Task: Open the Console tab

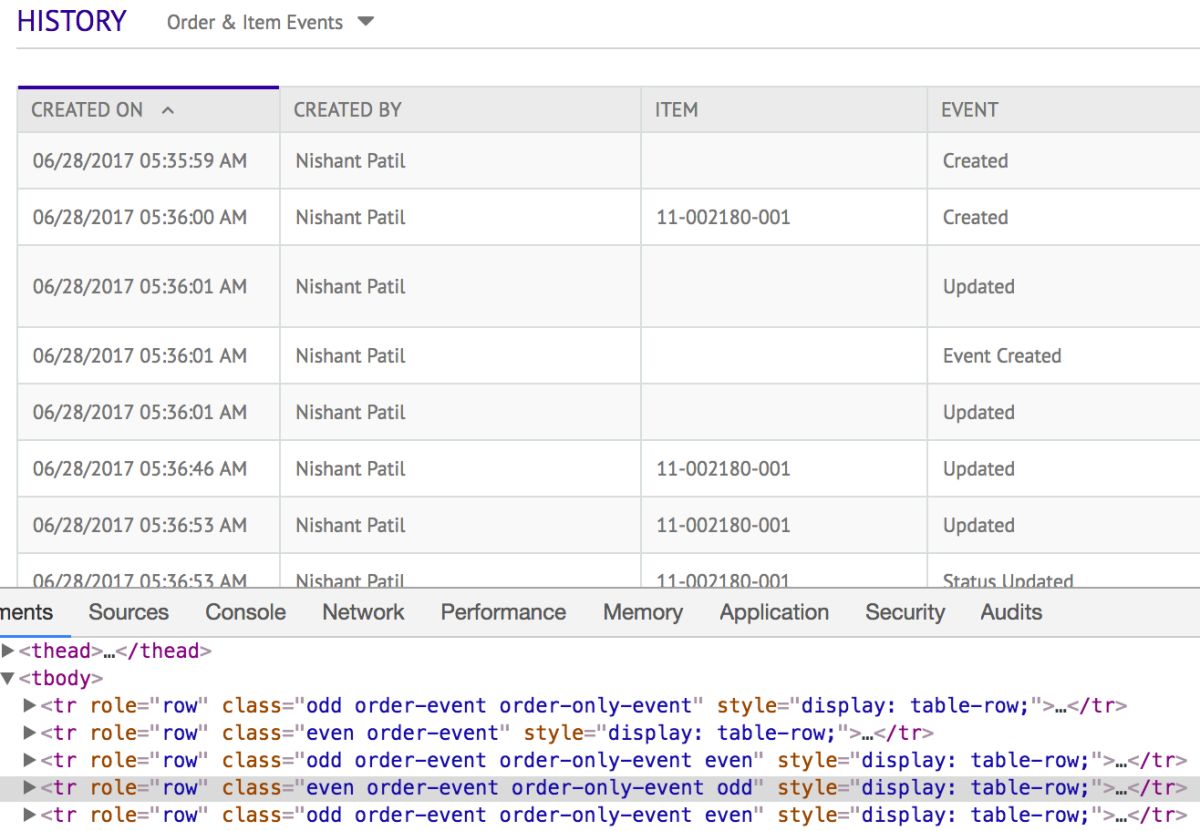Action: tap(245, 612)
